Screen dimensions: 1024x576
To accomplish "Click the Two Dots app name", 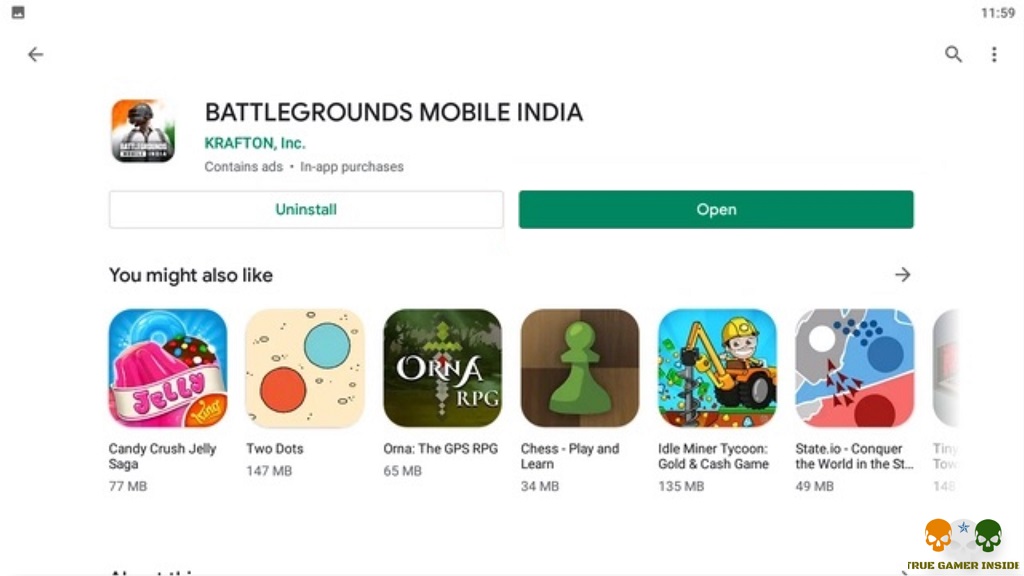I will point(275,449).
